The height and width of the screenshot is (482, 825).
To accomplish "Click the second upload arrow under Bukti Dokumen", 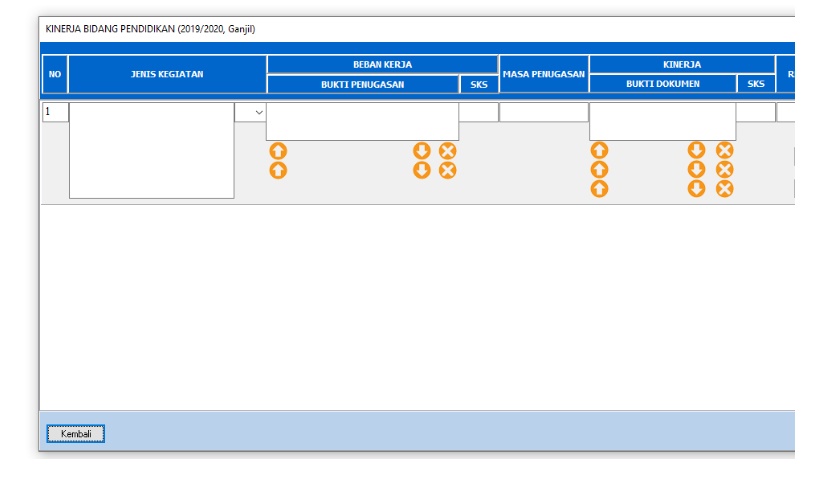I will click(x=599, y=169).
